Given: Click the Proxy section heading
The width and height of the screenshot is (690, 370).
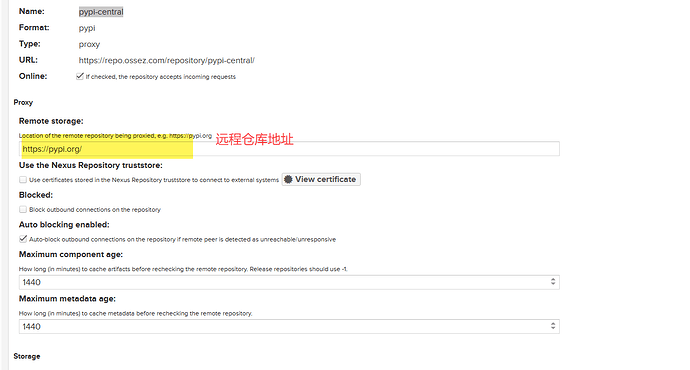Looking at the screenshot, I should [23, 102].
